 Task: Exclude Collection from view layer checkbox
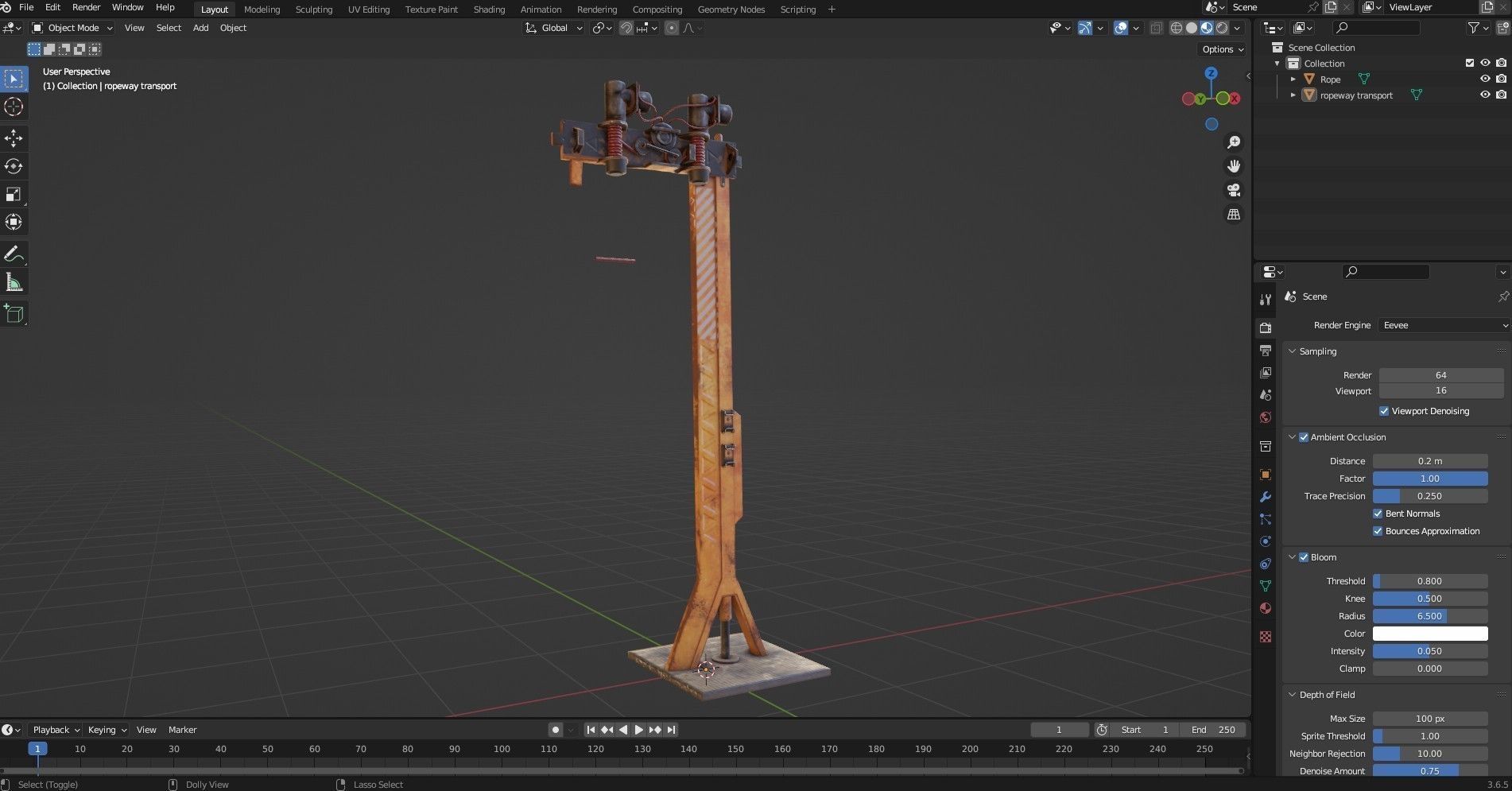(1469, 63)
